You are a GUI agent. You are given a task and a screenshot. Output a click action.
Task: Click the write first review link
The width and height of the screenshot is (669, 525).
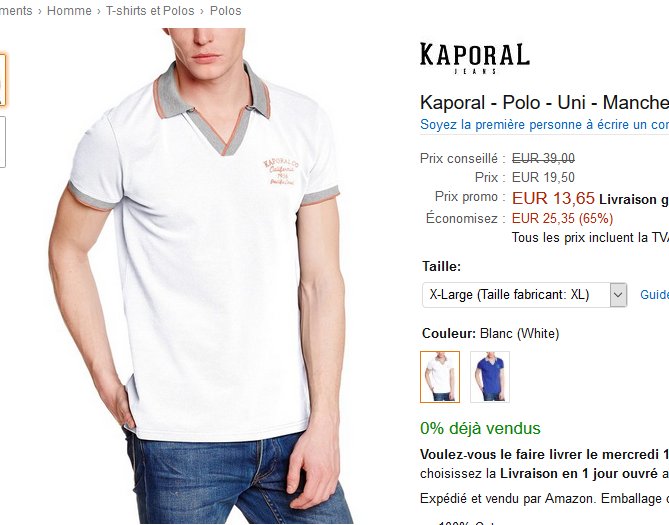tap(544, 125)
